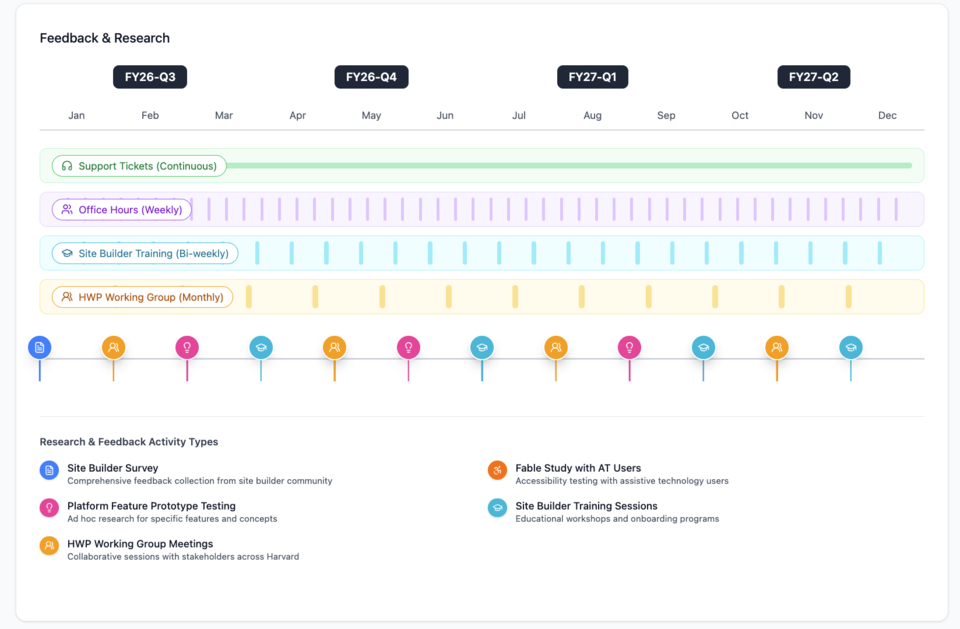Click the people icon in Office Hours pill

tap(67, 209)
